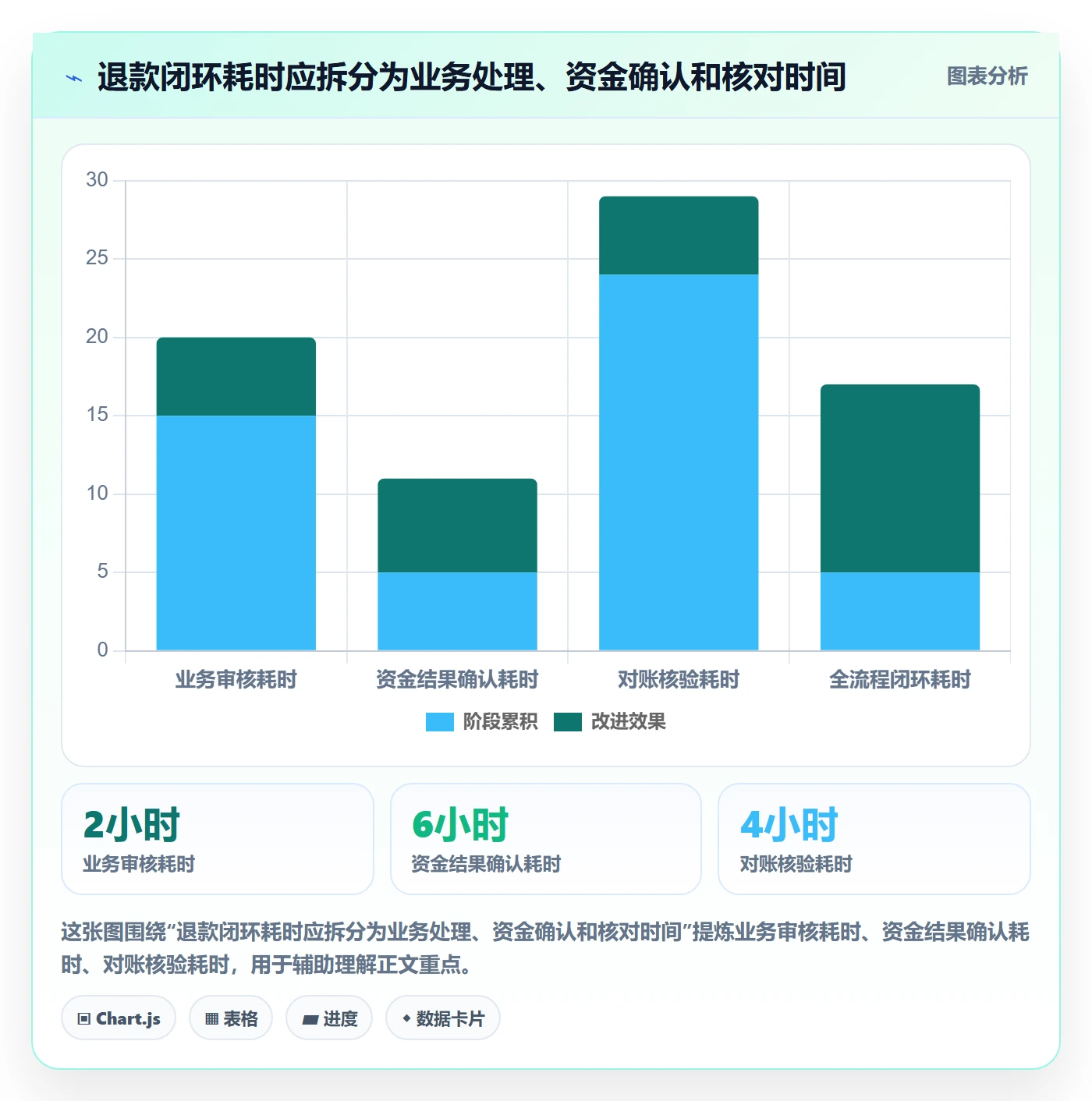Screen dimensions: 1092x1101
Task: Click the 图表分析 label in the header
Action: [x=987, y=76]
